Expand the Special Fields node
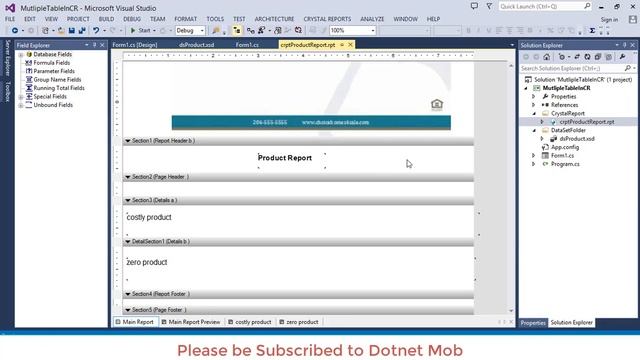 20,97
